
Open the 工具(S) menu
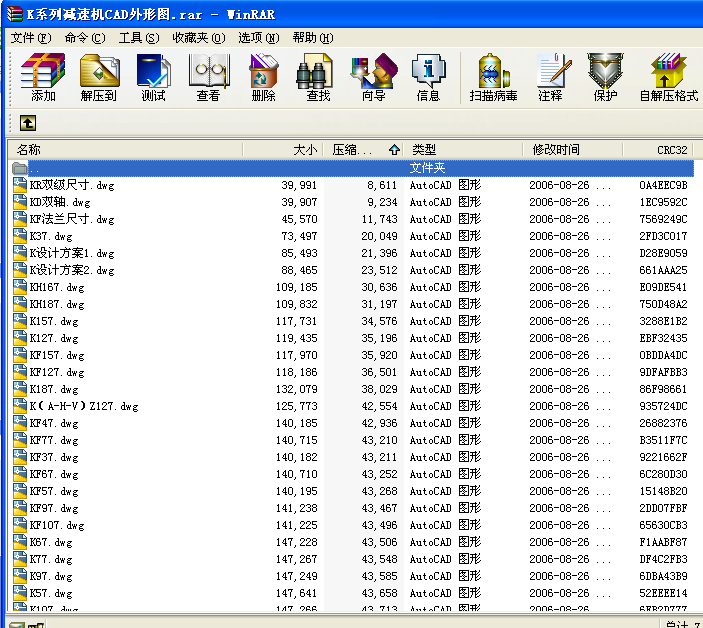coord(139,38)
